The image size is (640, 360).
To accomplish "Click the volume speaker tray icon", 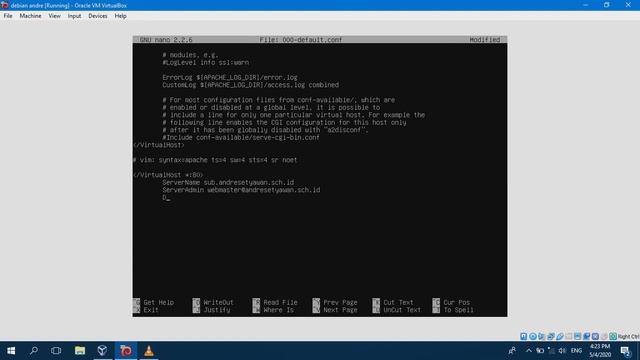I will 562,351.
